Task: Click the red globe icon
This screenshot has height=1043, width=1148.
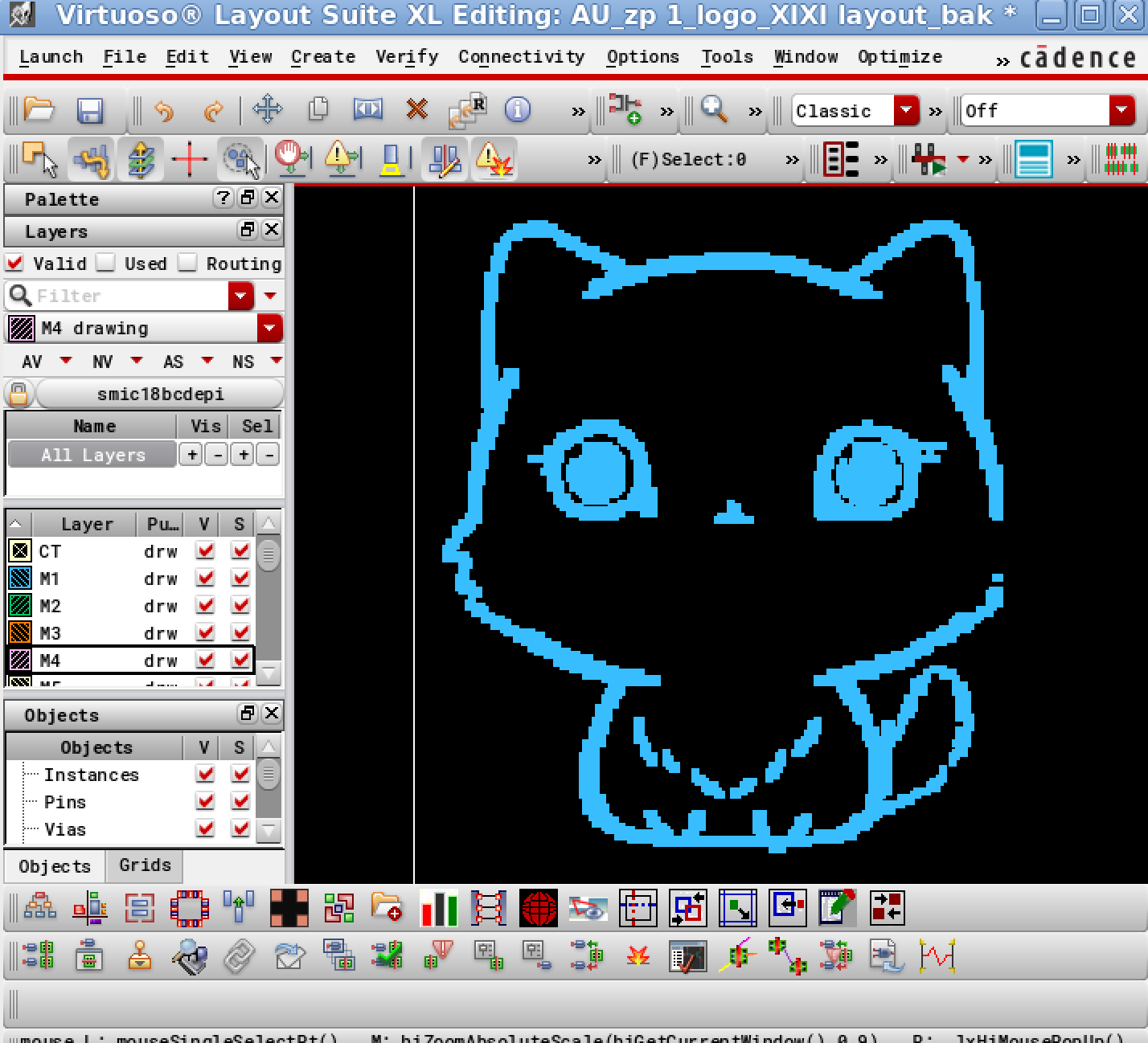Action: tap(539, 909)
